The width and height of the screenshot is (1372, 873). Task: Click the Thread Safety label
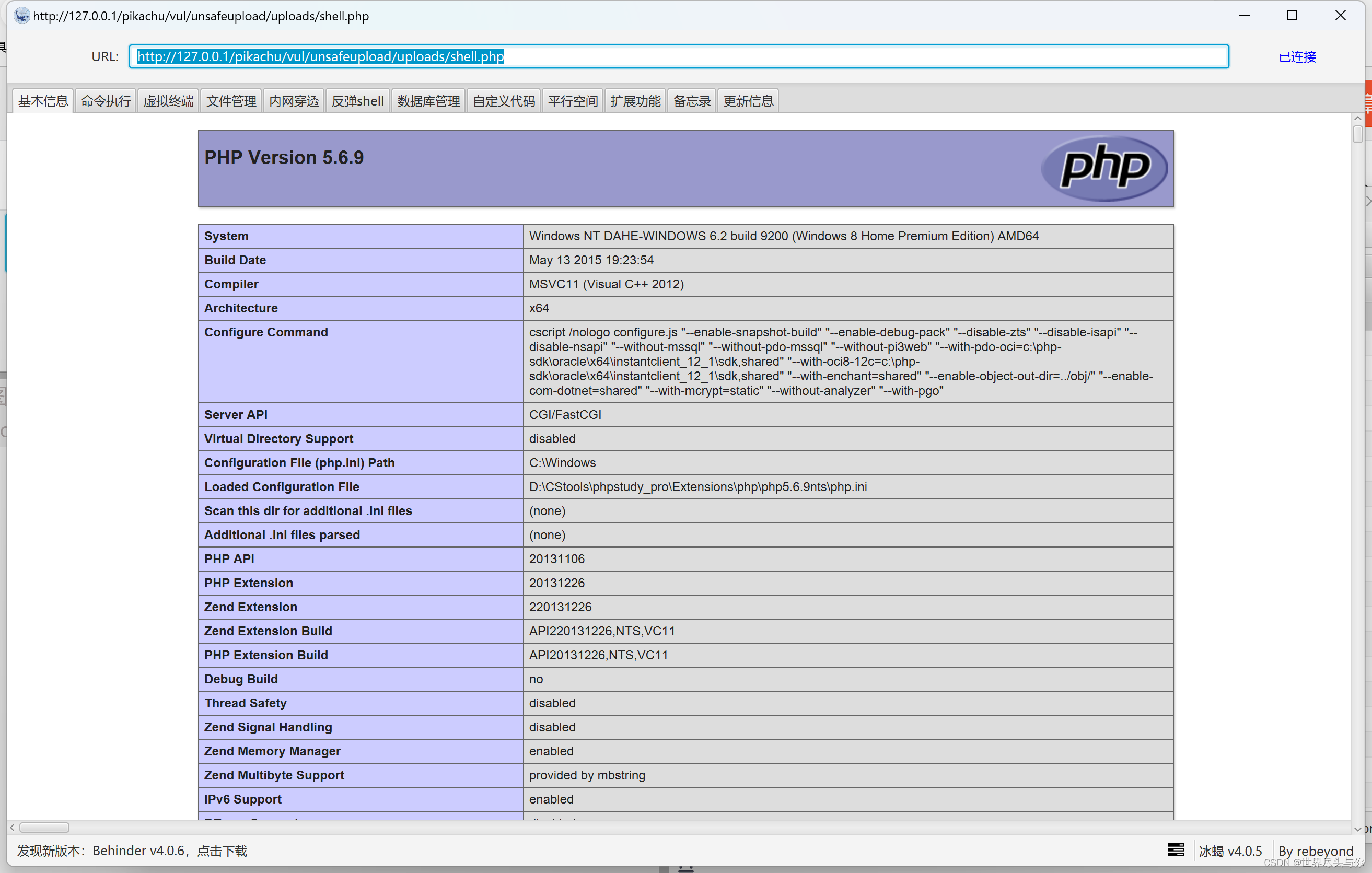[245, 703]
